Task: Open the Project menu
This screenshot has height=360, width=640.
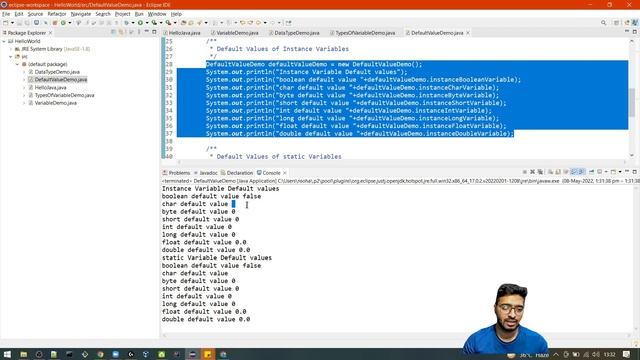Action: click(x=122, y=14)
